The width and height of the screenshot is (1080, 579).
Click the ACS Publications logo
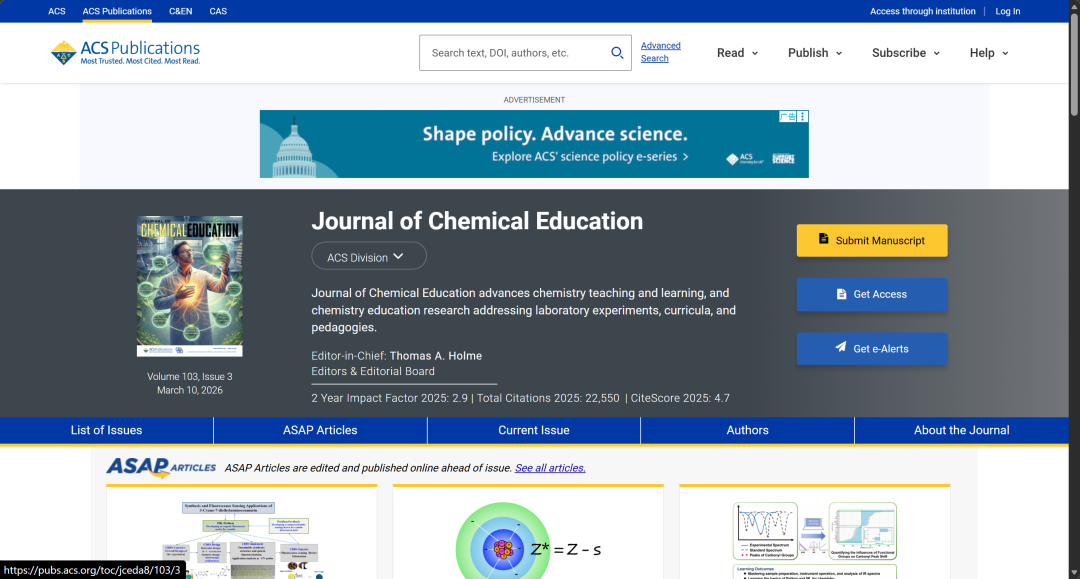click(x=126, y=53)
